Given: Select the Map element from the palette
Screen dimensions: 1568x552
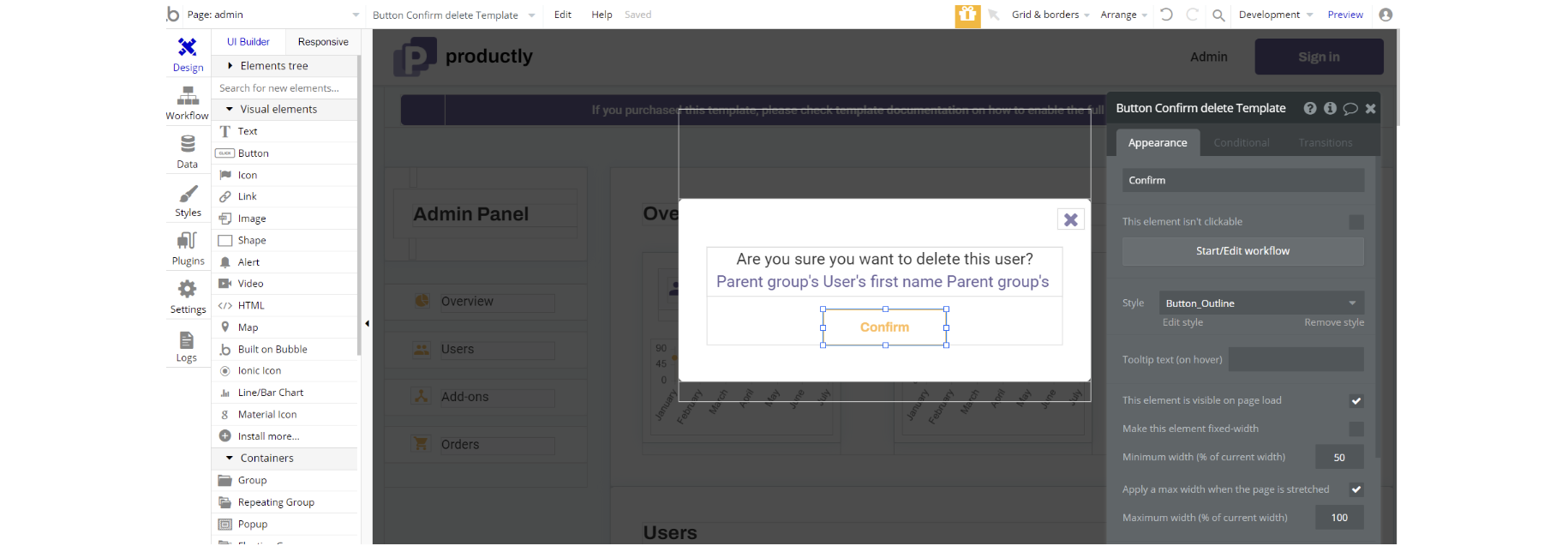Looking at the screenshot, I should [x=284, y=327].
